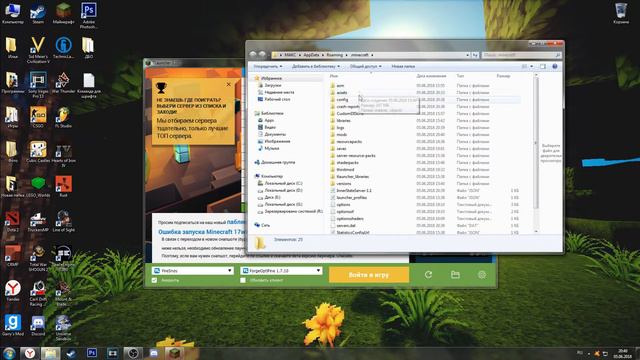Click the launcher open-folder icon

tap(455, 275)
